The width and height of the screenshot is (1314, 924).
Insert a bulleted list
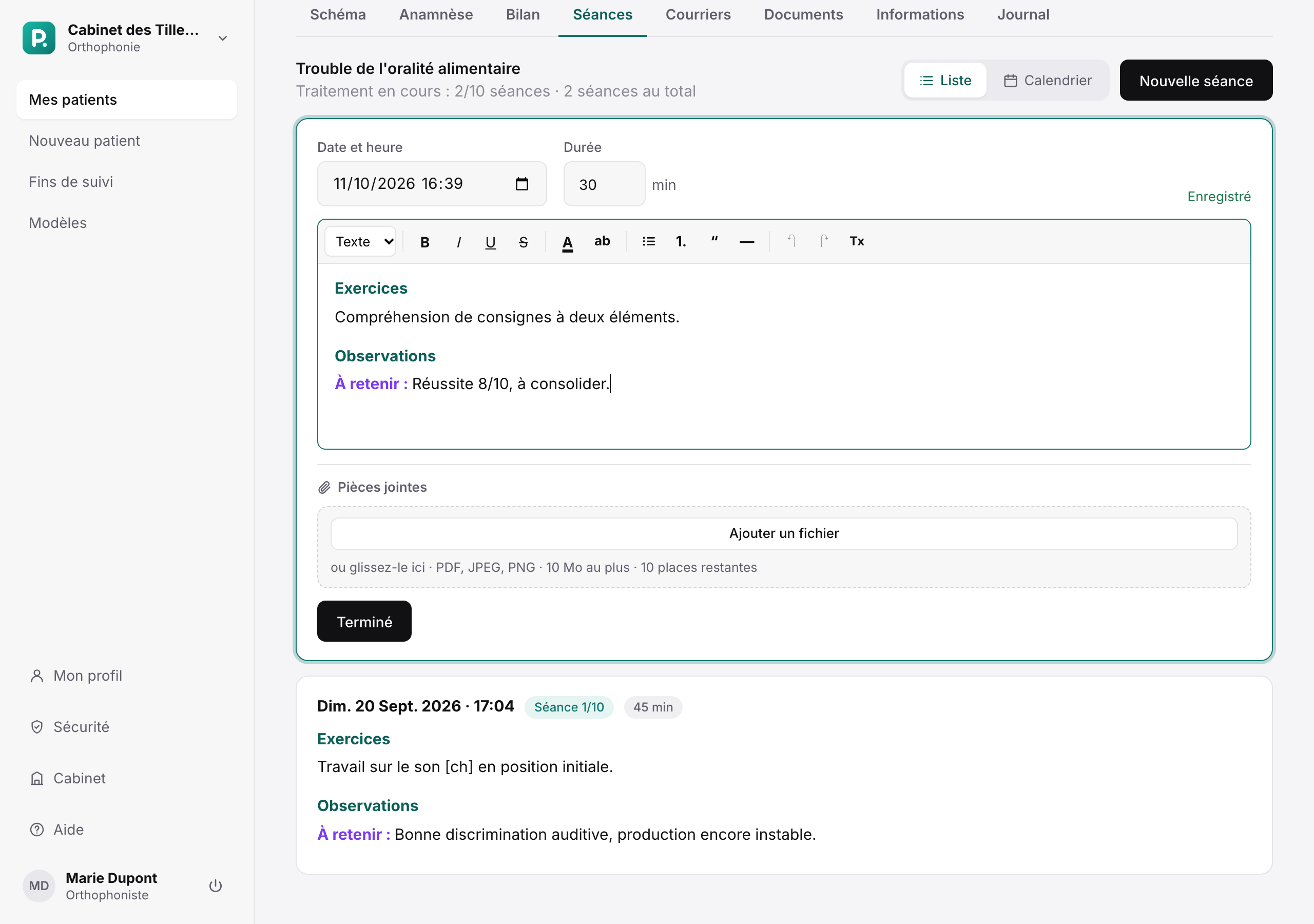click(x=648, y=242)
